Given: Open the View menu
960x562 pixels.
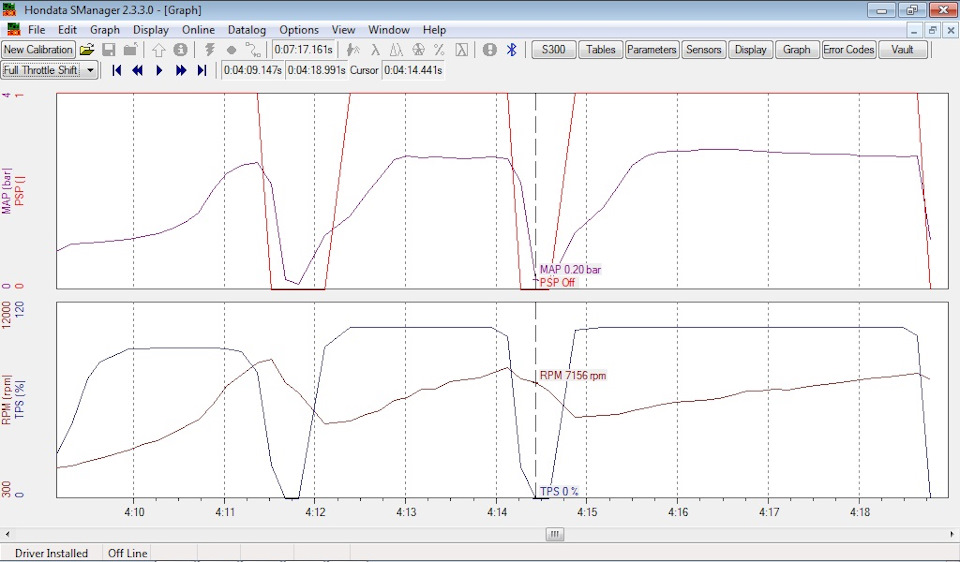Looking at the screenshot, I should tap(343, 29).
